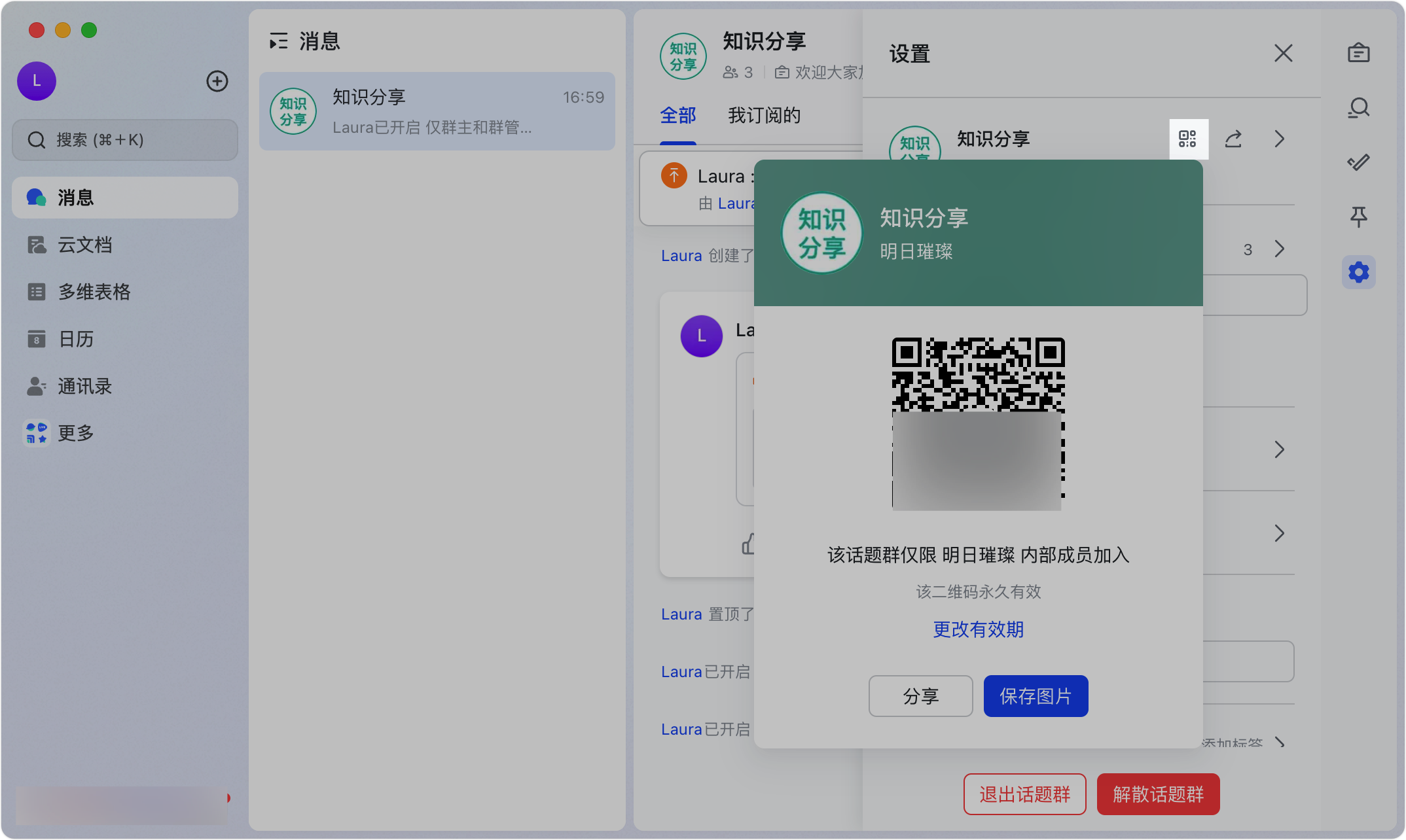Click the 知识分享 group avatar in chat header
Screen dimensions: 1406x840
click(683, 56)
